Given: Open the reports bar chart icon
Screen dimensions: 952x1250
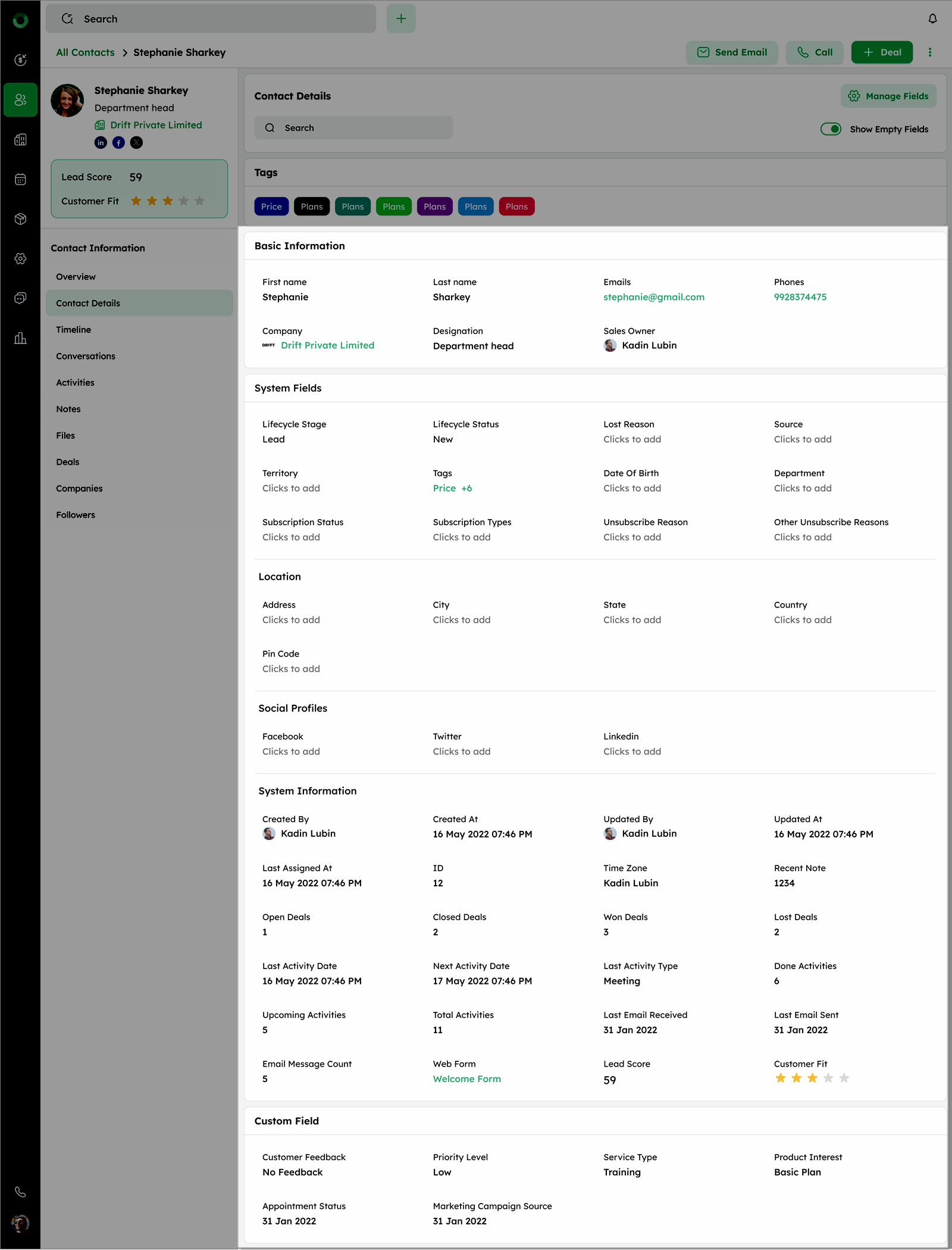Looking at the screenshot, I should [20, 338].
